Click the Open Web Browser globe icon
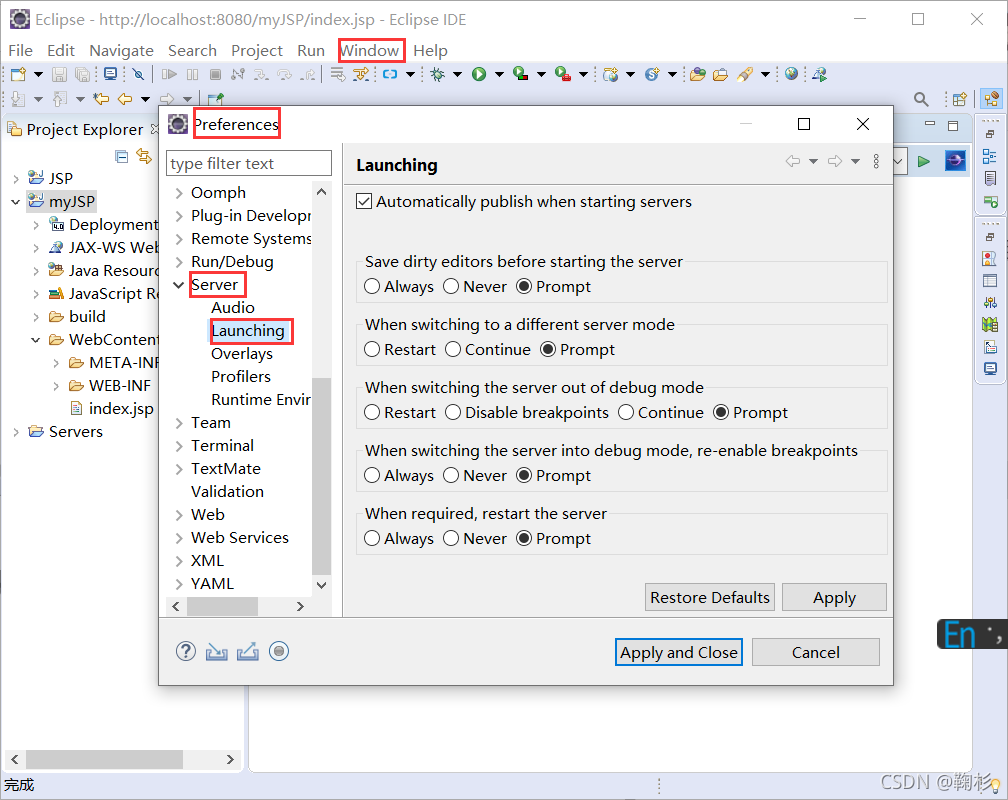This screenshot has width=1008, height=800. (791, 74)
